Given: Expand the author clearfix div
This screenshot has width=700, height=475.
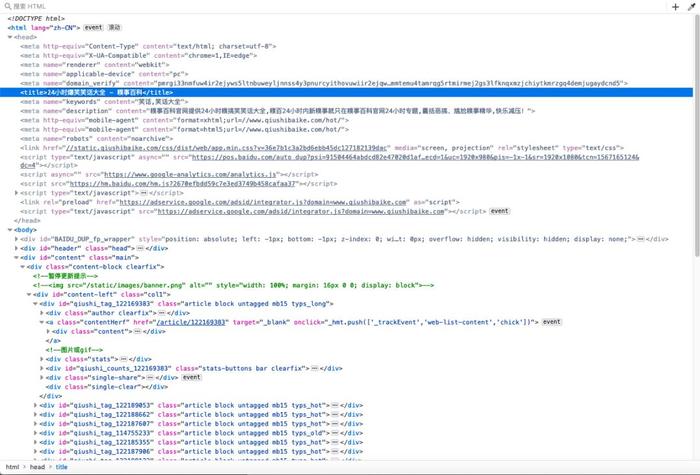Looking at the screenshot, I should pos(42,313).
